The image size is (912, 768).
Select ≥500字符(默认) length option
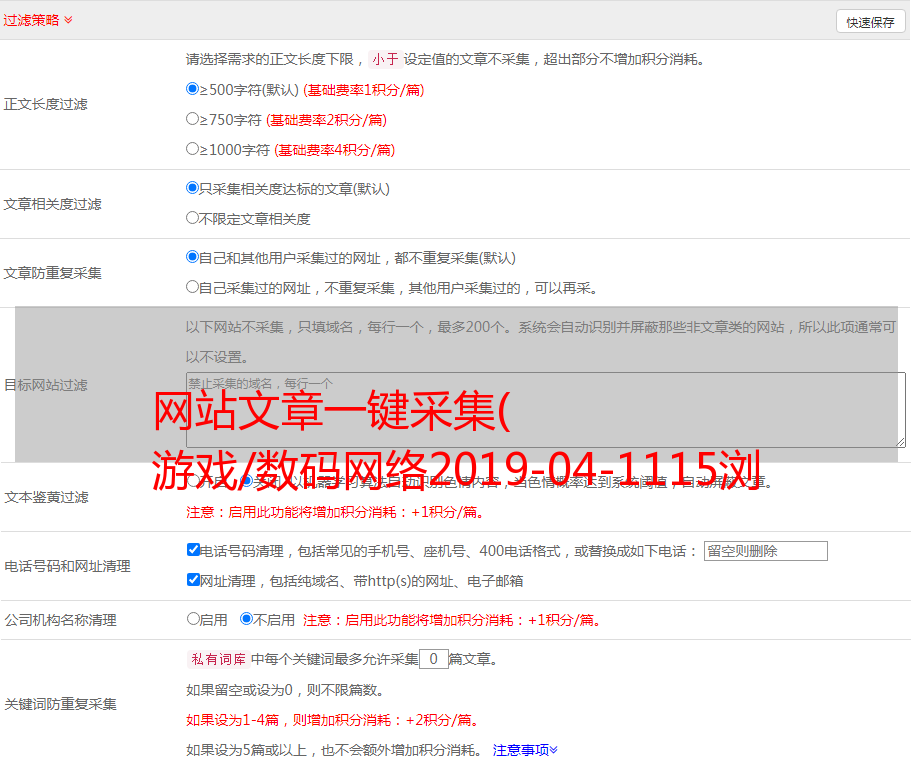tap(192, 88)
